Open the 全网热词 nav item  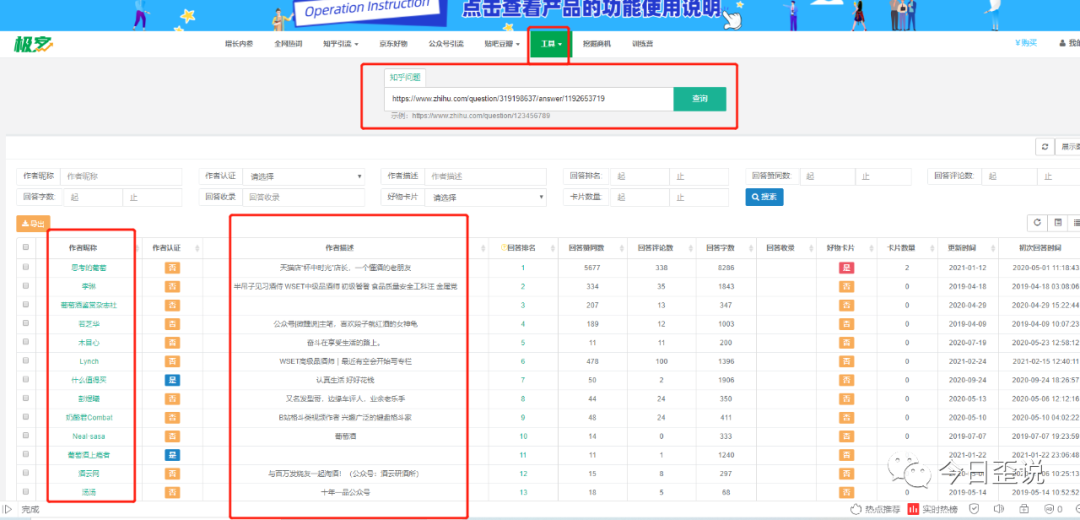[288, 43]
